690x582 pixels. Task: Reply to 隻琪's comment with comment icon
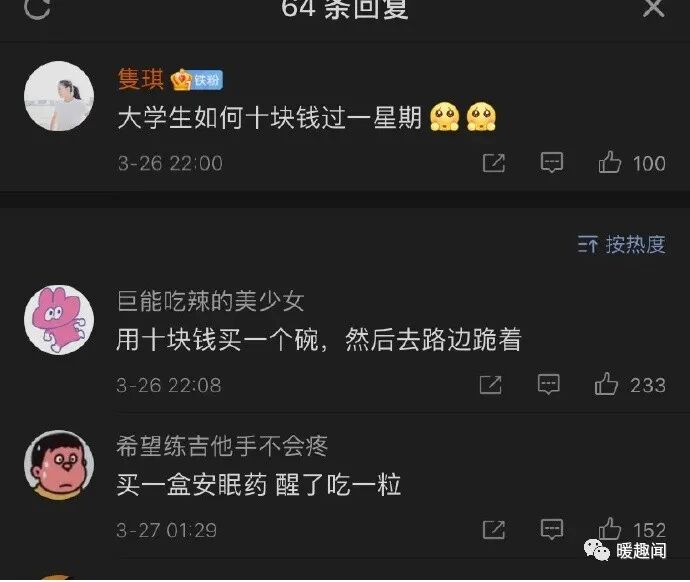coord(552,163)
